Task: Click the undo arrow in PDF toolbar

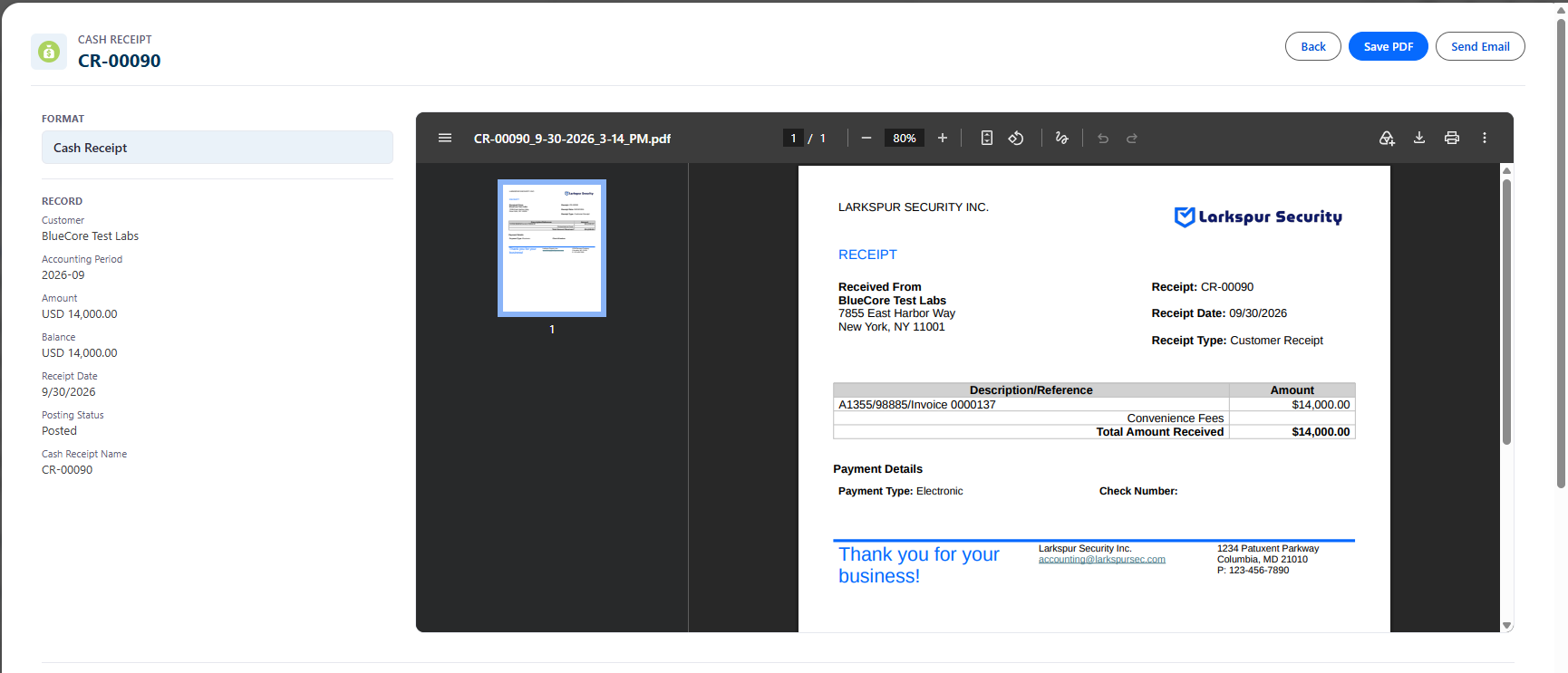Action: [x=1103, y=138]
